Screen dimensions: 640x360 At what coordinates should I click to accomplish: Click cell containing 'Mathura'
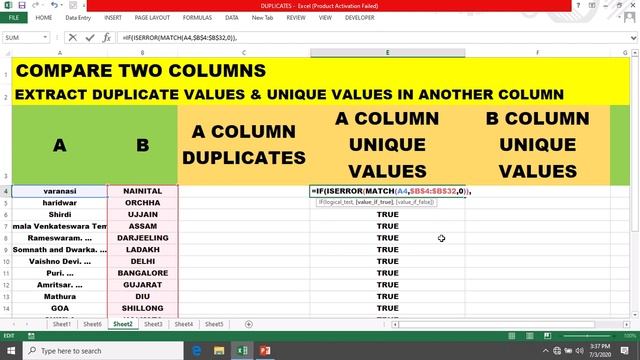coord(60,297)
